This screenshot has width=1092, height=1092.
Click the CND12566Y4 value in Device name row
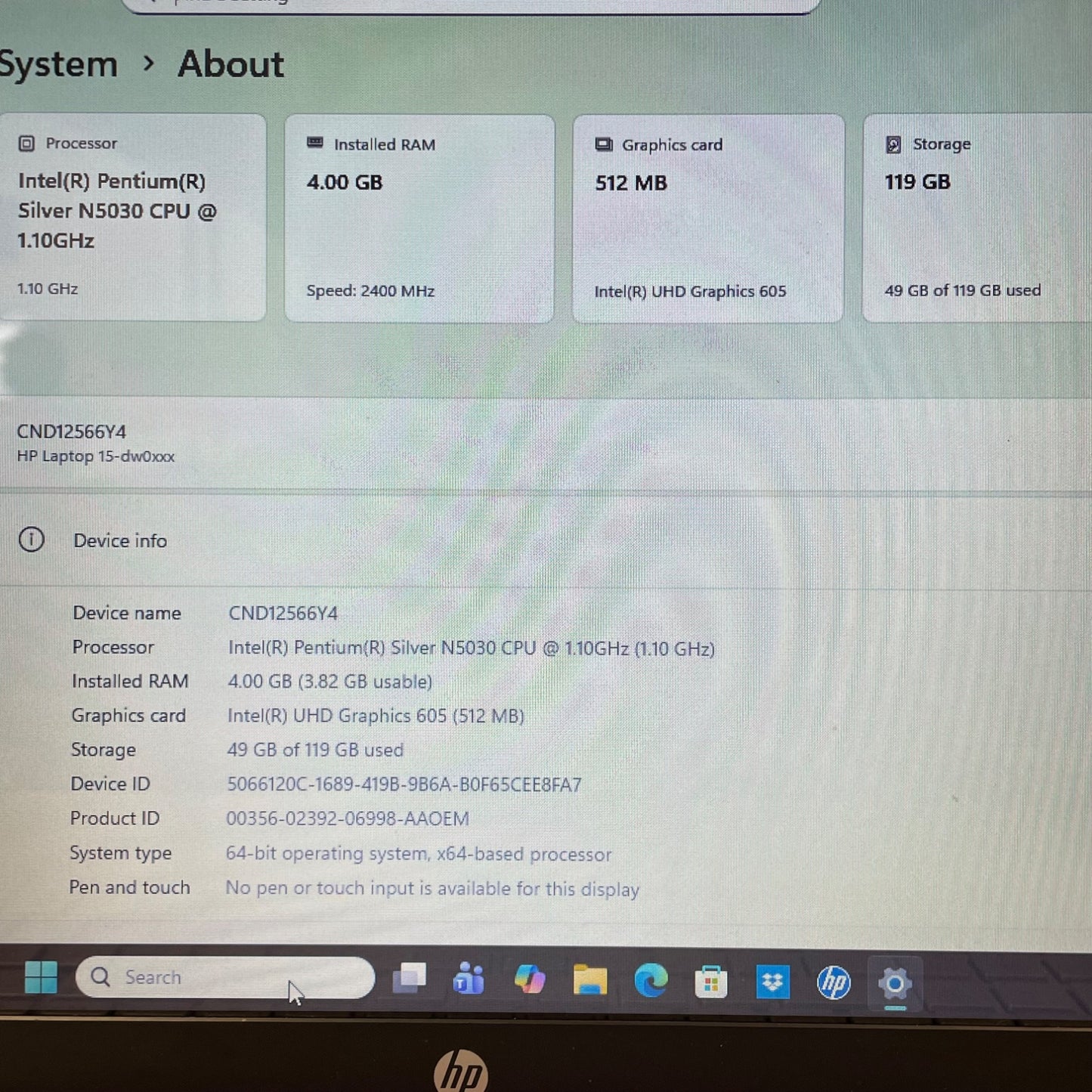(283, 613)
